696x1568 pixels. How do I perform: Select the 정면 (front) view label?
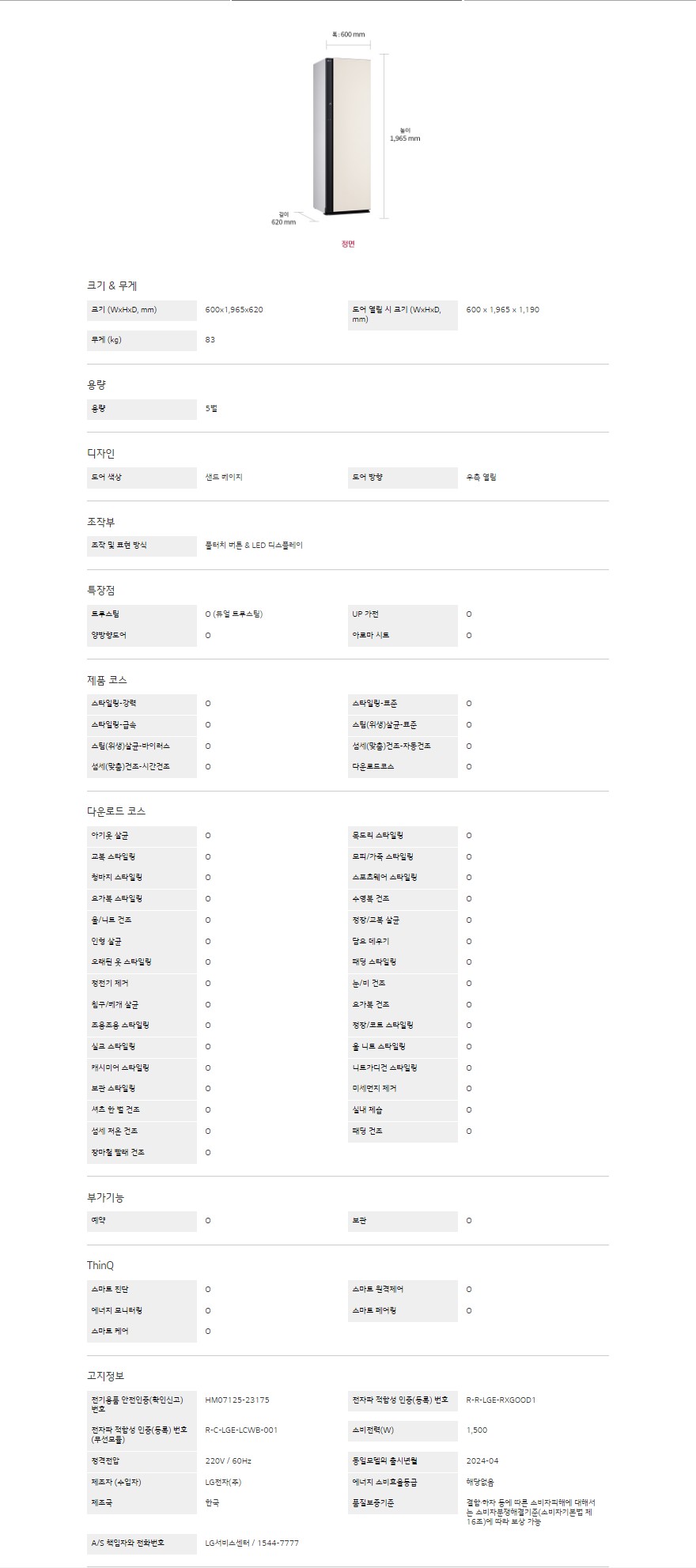pos(348,244)
